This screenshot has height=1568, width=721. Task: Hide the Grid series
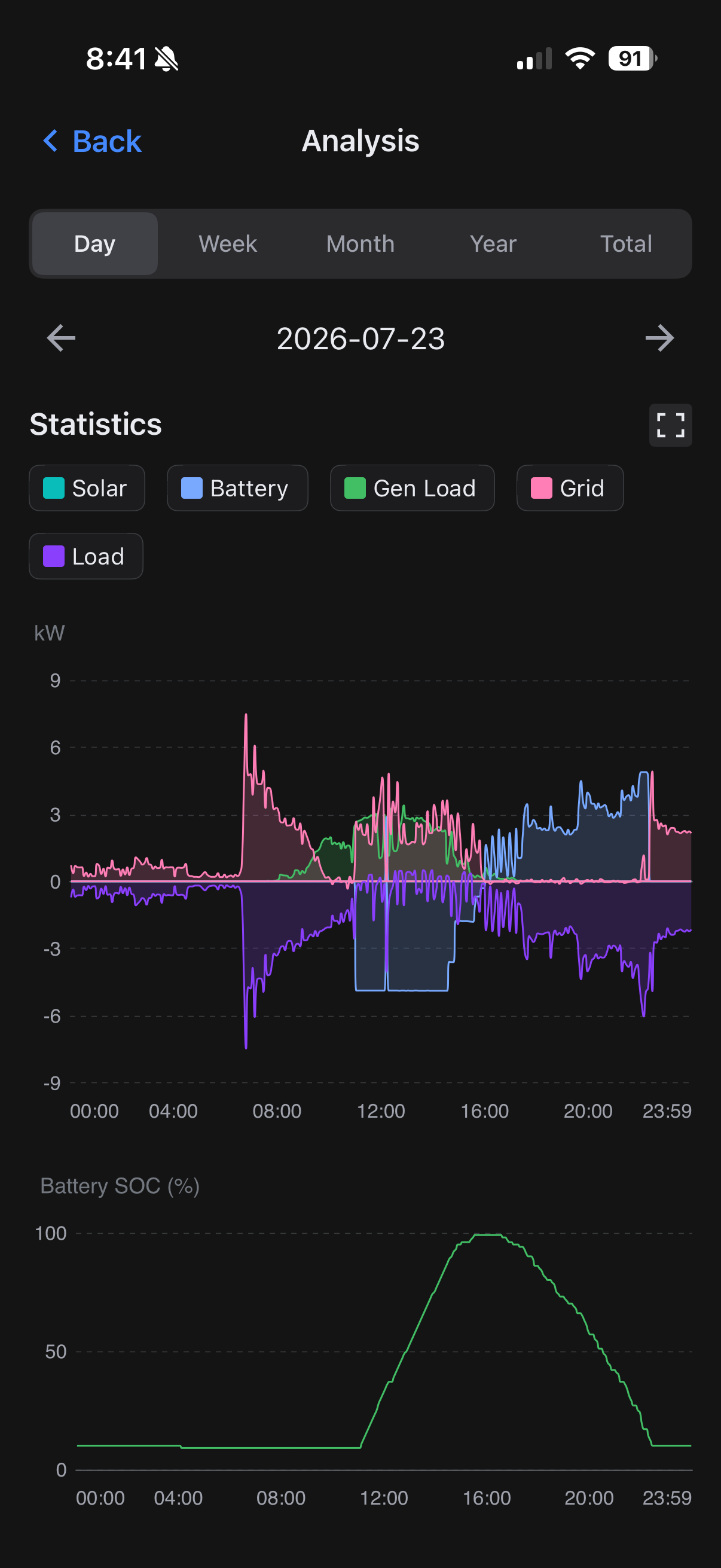pos(570,488)
